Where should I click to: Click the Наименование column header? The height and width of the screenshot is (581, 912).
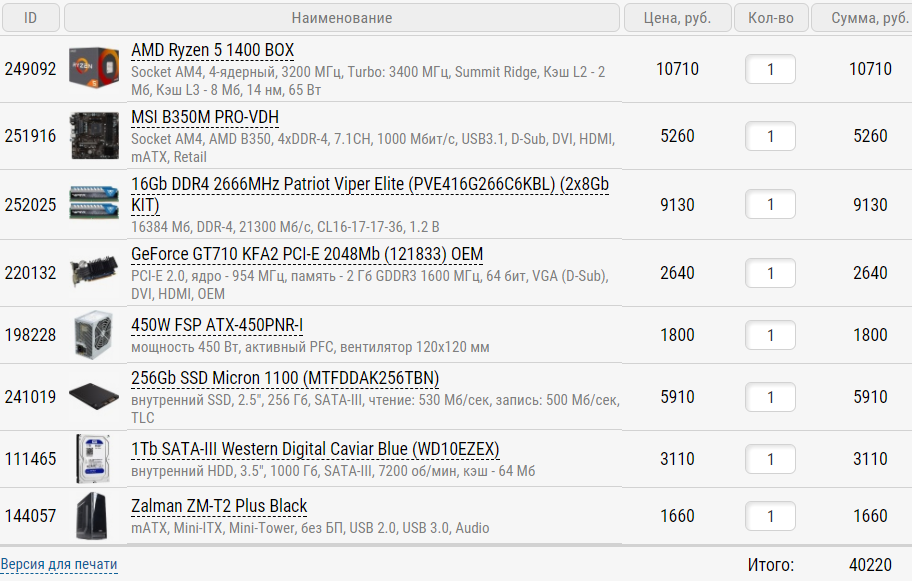point(341,17)
